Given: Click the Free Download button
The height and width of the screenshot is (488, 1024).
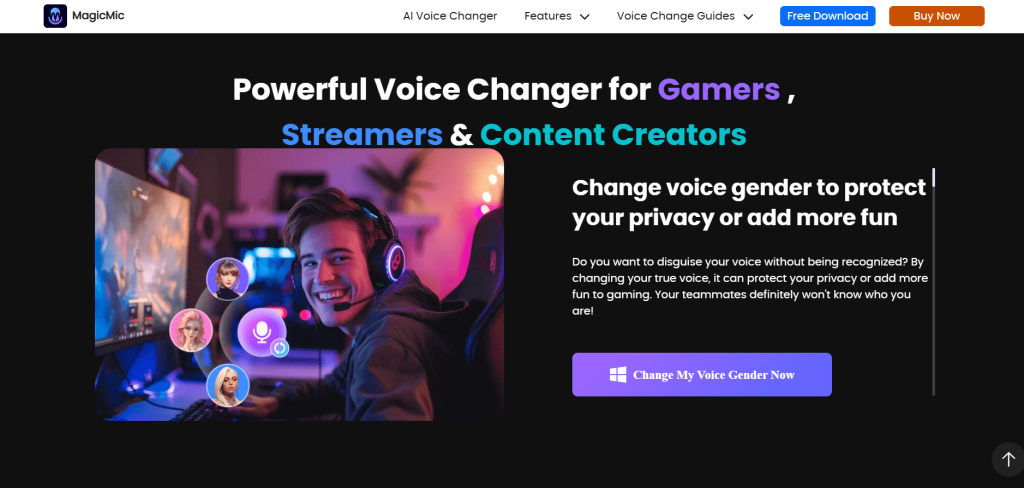Looking at the screenshot, I should coord(827,16).
